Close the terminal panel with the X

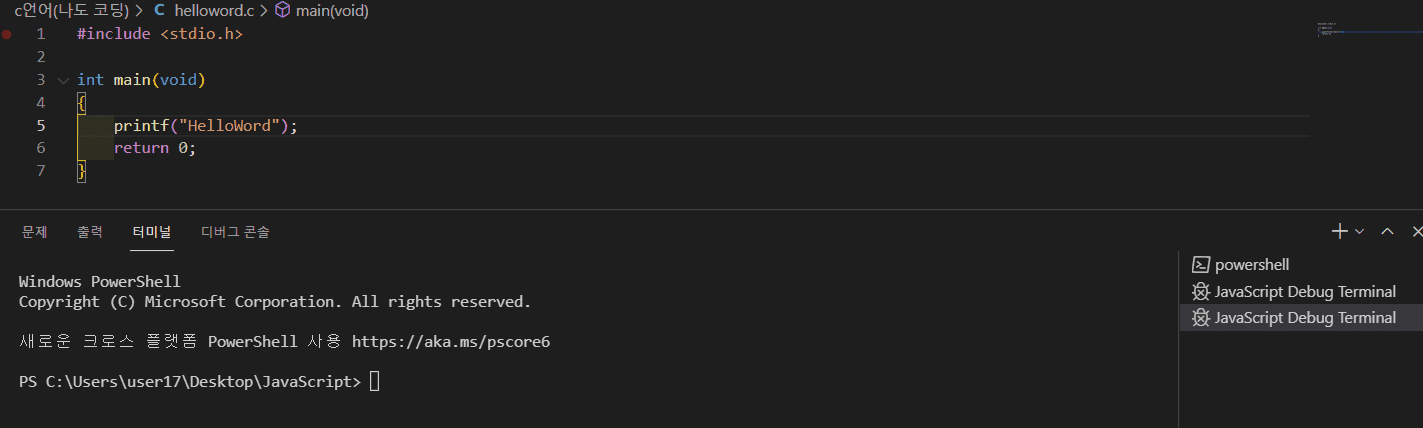(1416, 231)
